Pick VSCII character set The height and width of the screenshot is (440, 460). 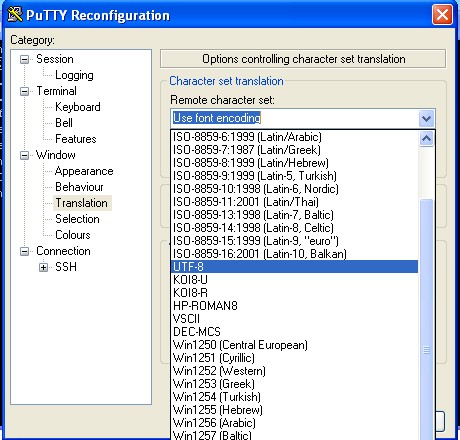coord(295,319)
